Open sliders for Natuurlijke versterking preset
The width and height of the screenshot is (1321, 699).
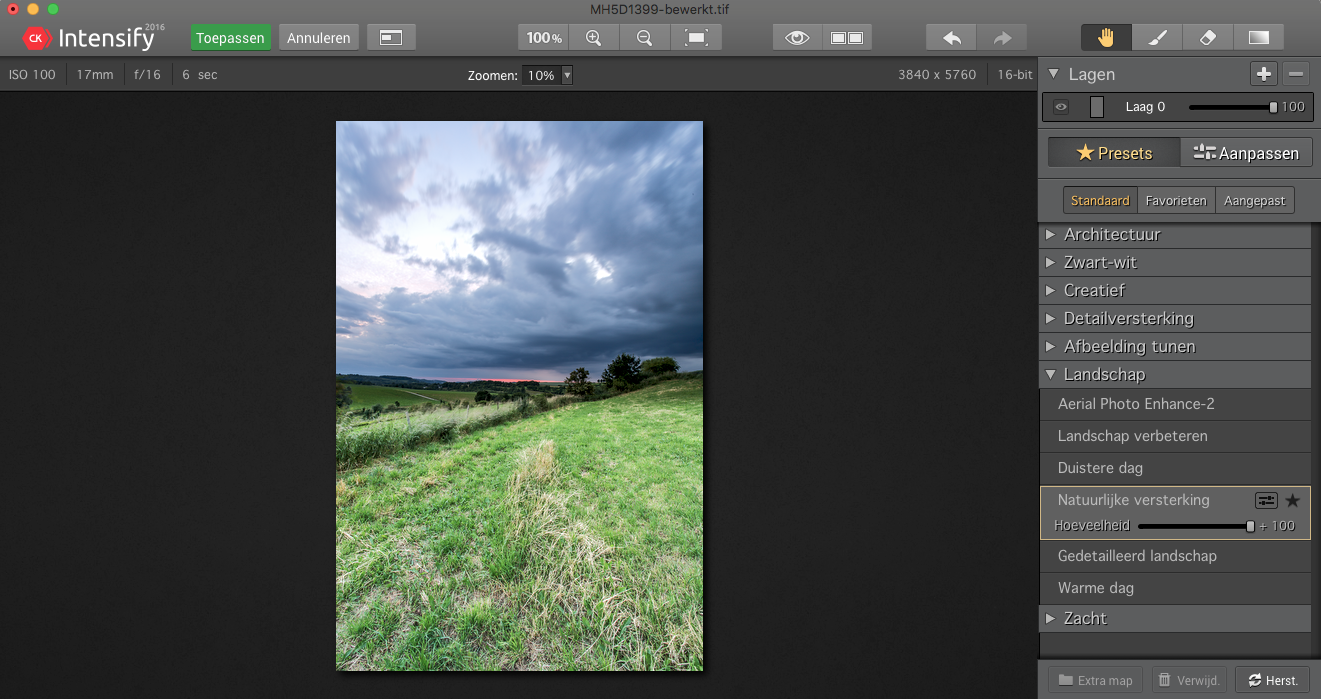[x=1266, y=501]
